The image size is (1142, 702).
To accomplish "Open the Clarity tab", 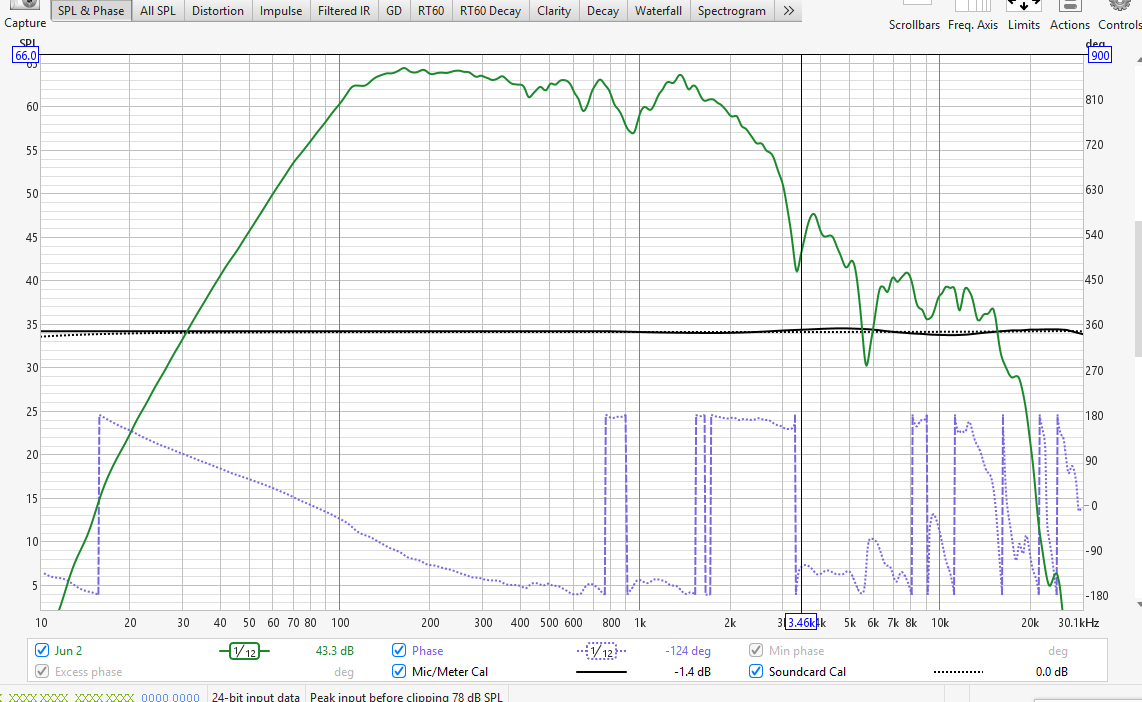I will 554,11.
